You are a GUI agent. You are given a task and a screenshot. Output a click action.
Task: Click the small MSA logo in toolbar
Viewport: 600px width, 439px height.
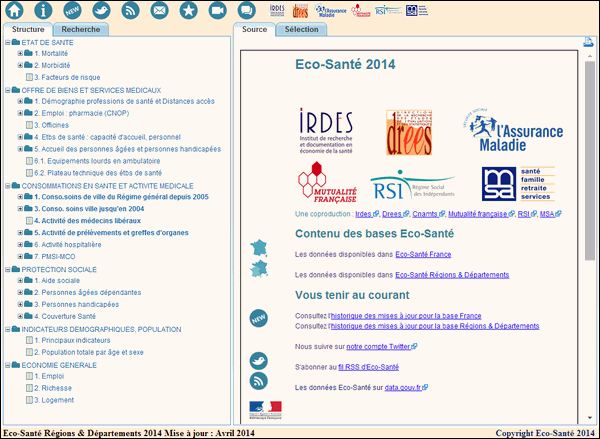pos(417,10)
